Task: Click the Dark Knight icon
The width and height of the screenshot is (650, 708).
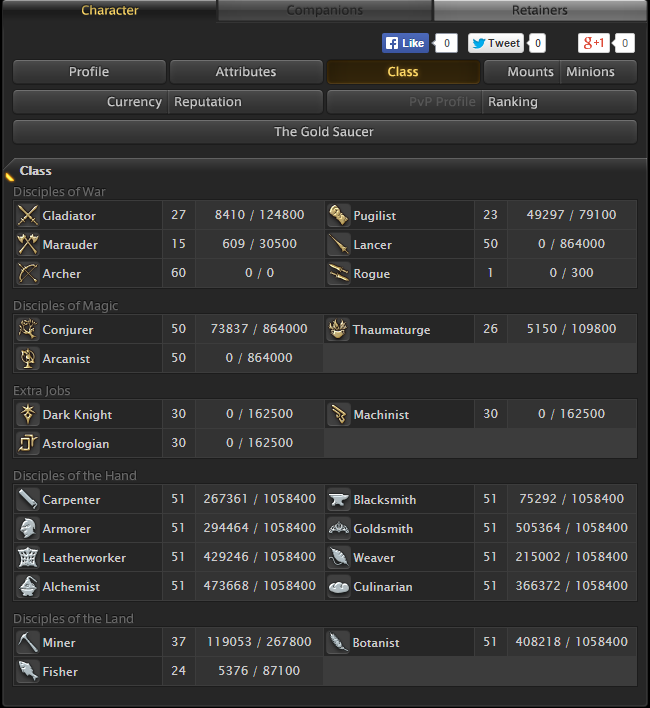Action: point(28,414)
